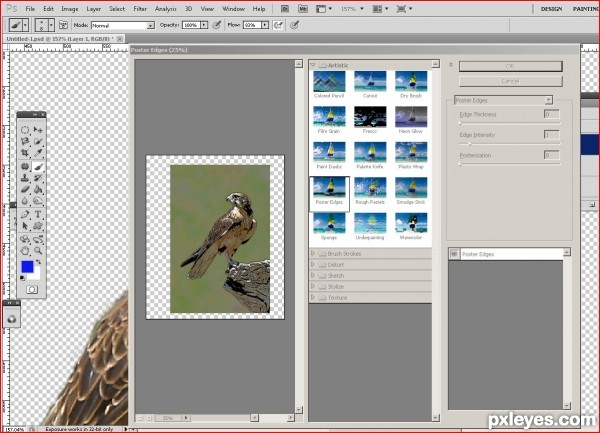Expand the Brush Strokes filter folder

[313, 253]
